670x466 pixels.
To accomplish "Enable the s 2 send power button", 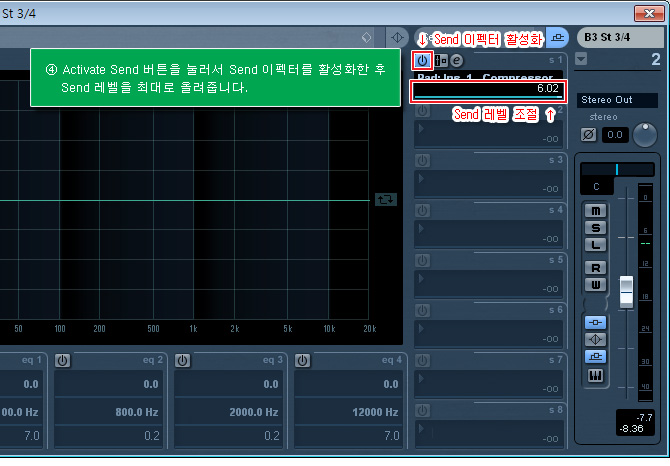I will tap(422, 111).
